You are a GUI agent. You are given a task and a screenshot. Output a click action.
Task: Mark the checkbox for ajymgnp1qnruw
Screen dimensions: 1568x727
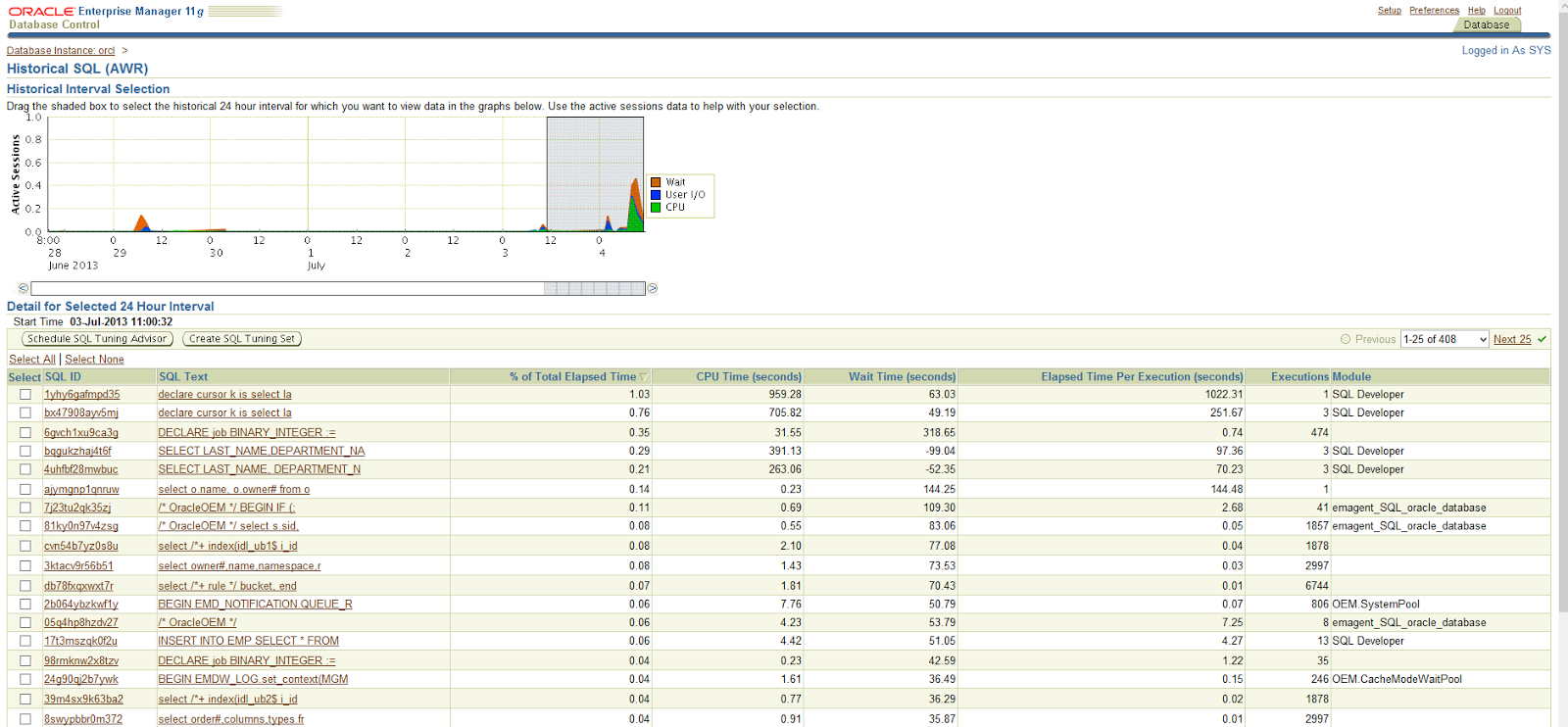point(25,489)
